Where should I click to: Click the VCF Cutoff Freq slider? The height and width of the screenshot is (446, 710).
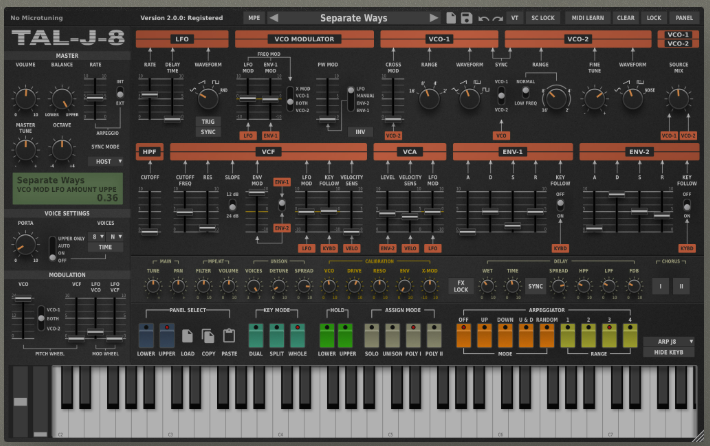point(185,211)
